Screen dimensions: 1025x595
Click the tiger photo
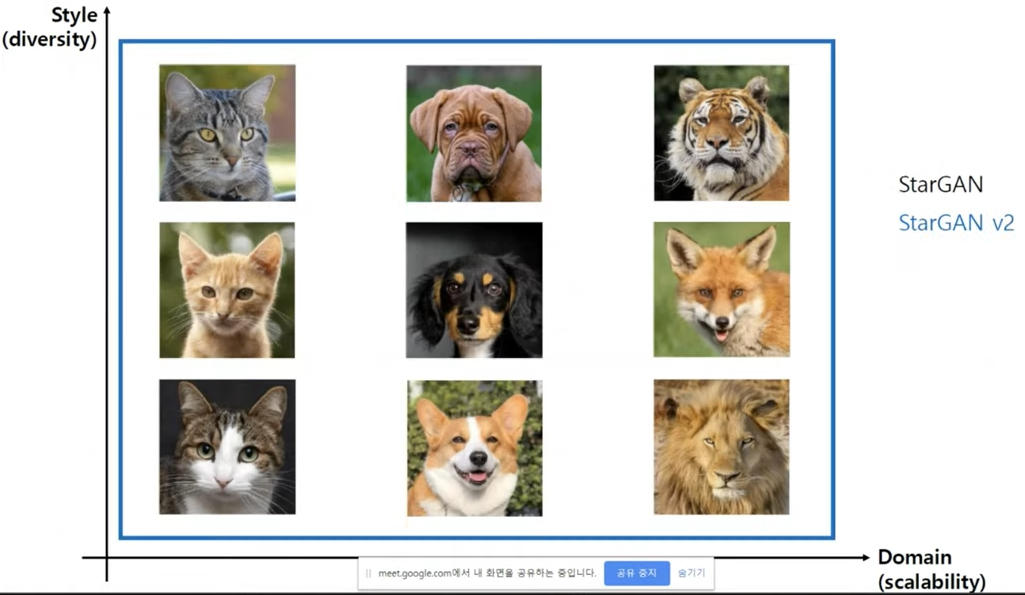point(722,133)
